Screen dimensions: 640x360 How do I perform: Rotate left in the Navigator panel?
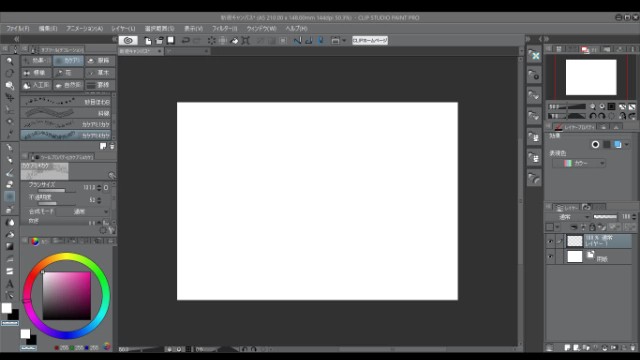[x=593, y=116]
